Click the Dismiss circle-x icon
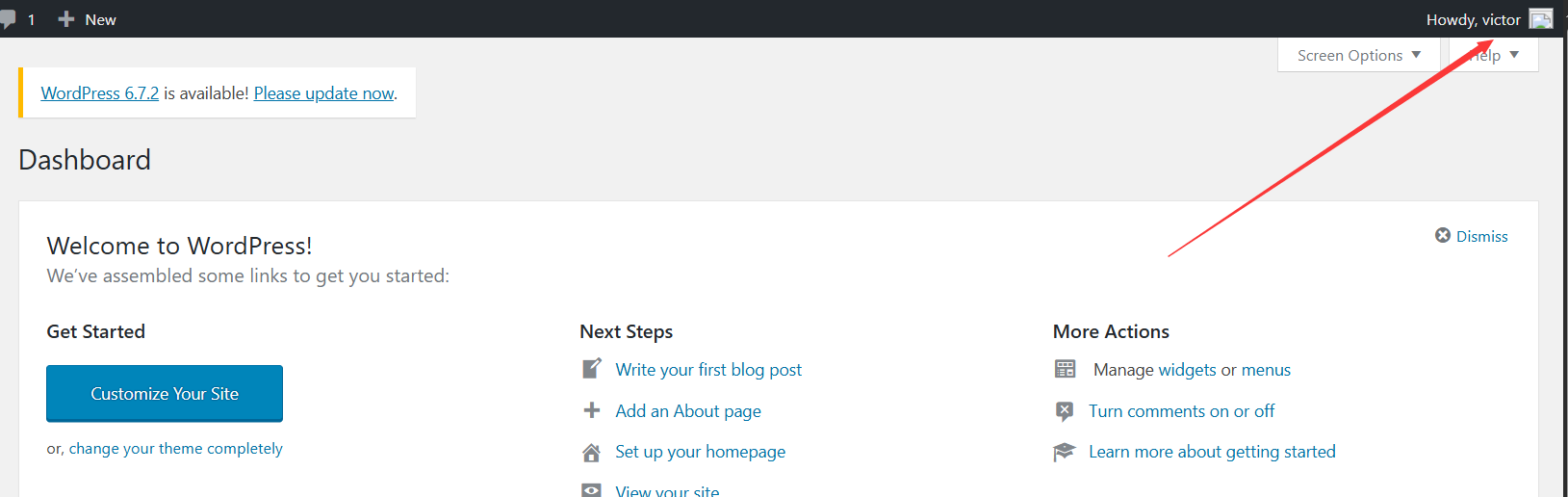 pos(1443,235)
